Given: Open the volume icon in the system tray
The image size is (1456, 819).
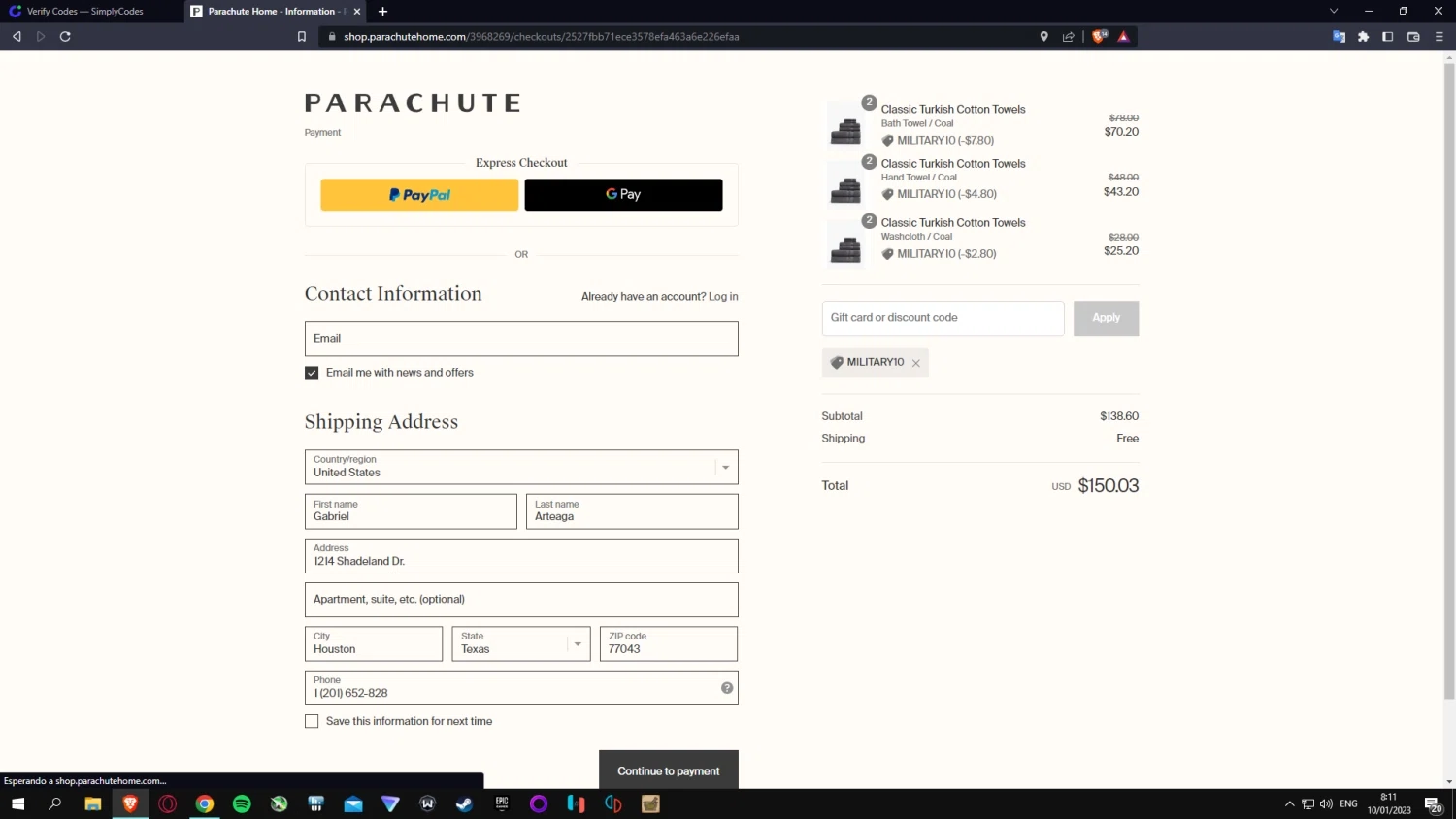Looking at the screenshot, I should coord(1326,803).
